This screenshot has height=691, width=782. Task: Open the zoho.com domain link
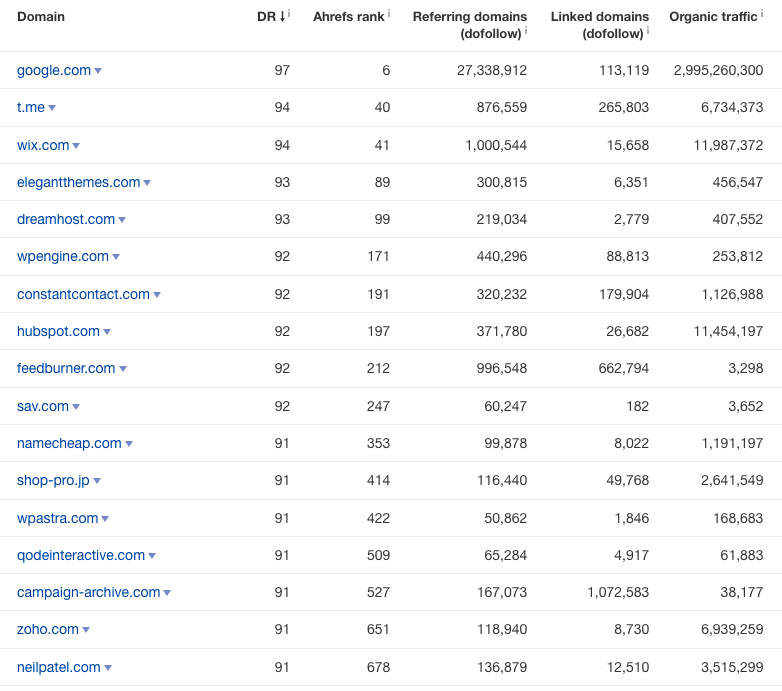click(x=48, y=629)
